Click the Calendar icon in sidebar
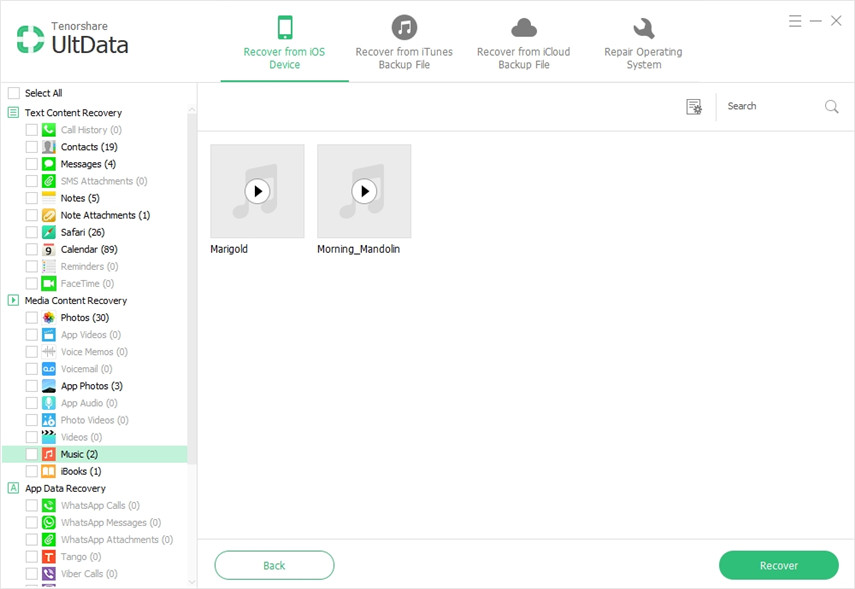855x589 pixels. tap(48, 249)
